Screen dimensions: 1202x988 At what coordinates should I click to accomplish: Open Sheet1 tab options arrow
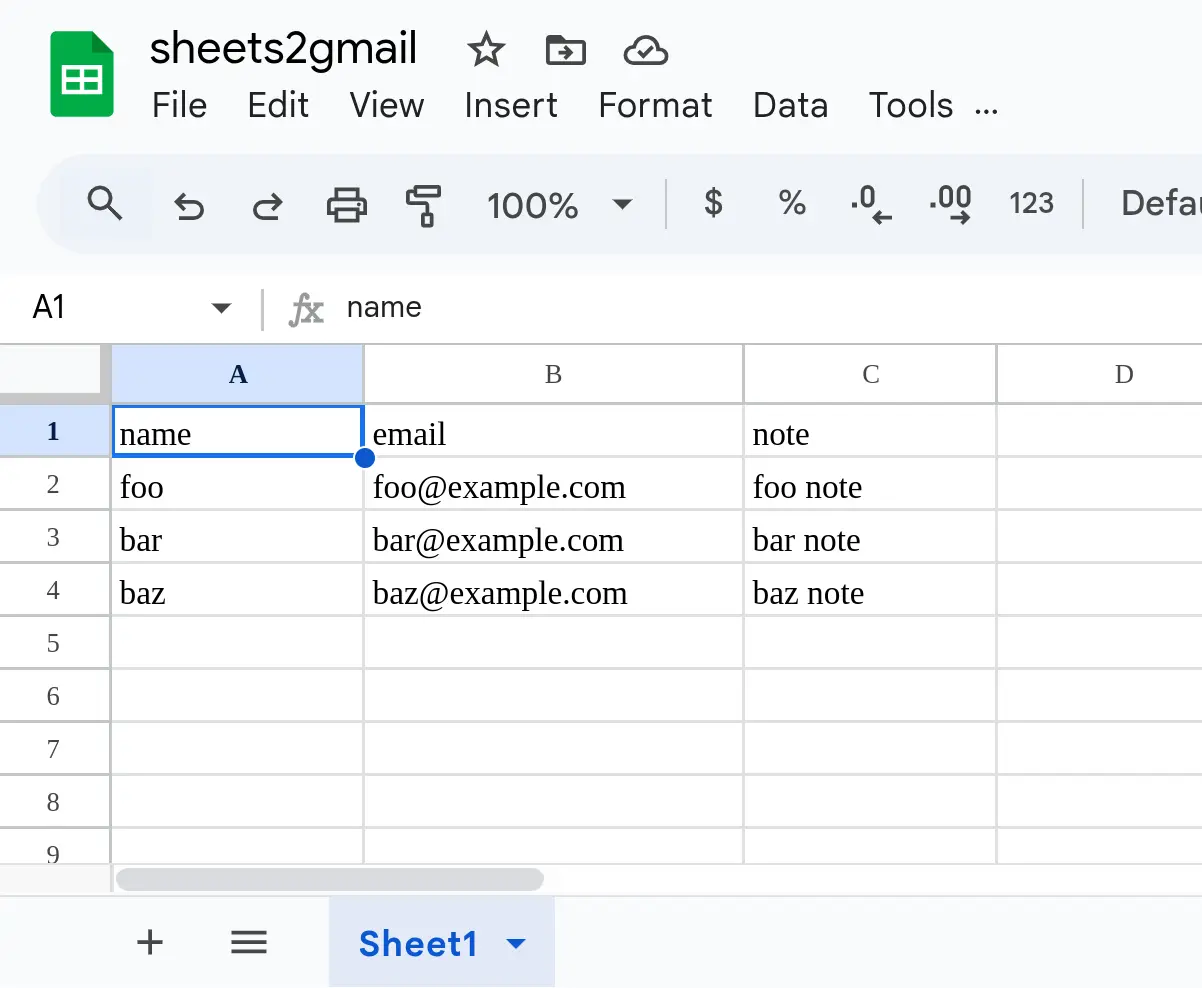[x=517, y=943]
